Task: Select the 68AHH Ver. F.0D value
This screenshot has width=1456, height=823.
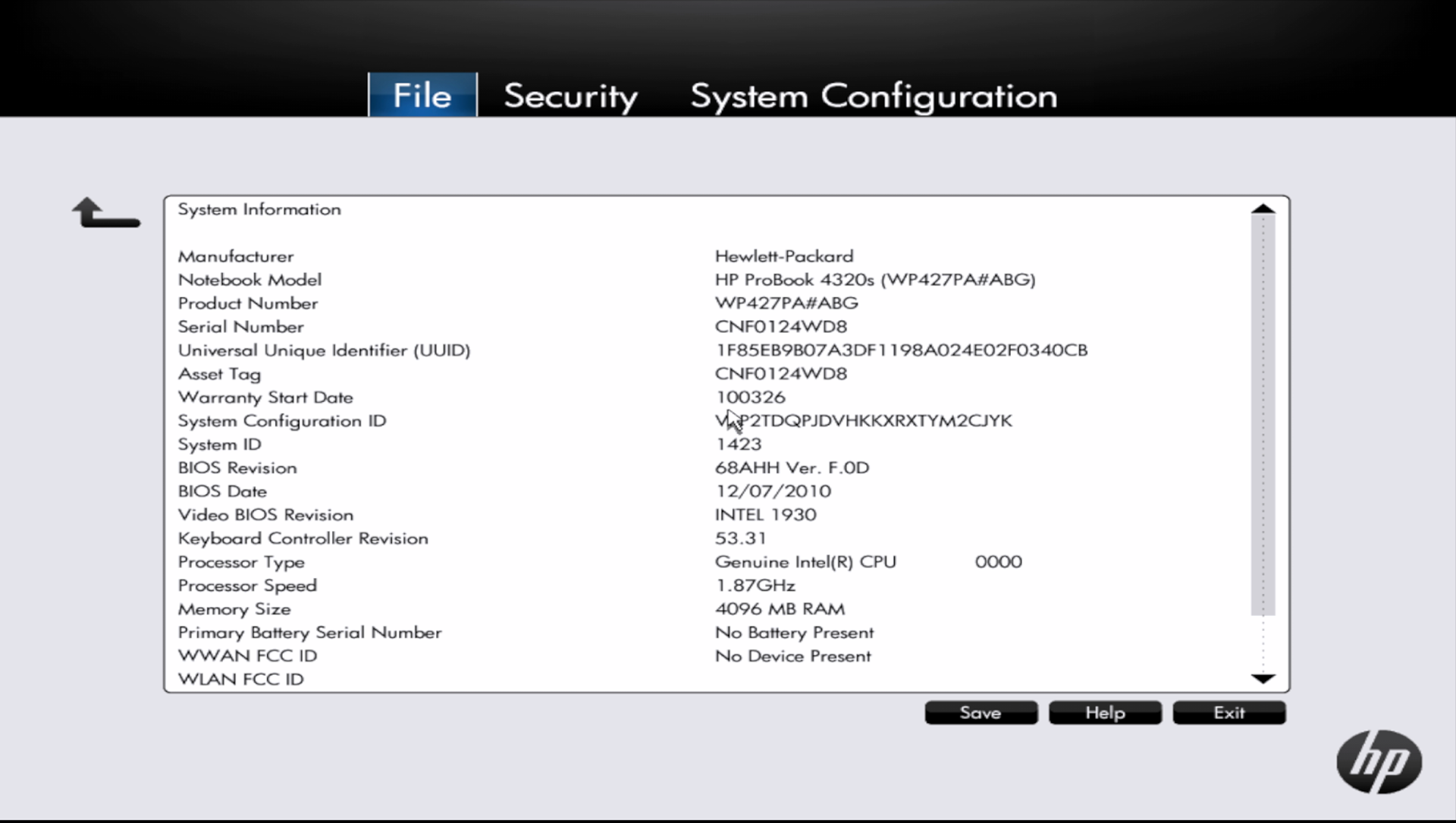Action: click(792, 468)
